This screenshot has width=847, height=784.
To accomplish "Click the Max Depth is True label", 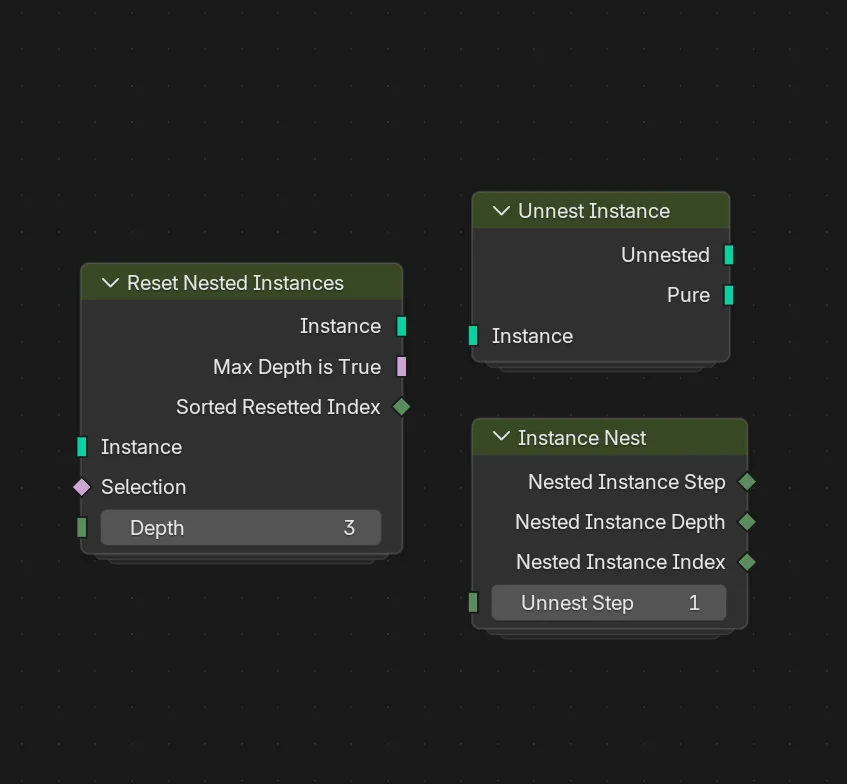I will point(297,367).
